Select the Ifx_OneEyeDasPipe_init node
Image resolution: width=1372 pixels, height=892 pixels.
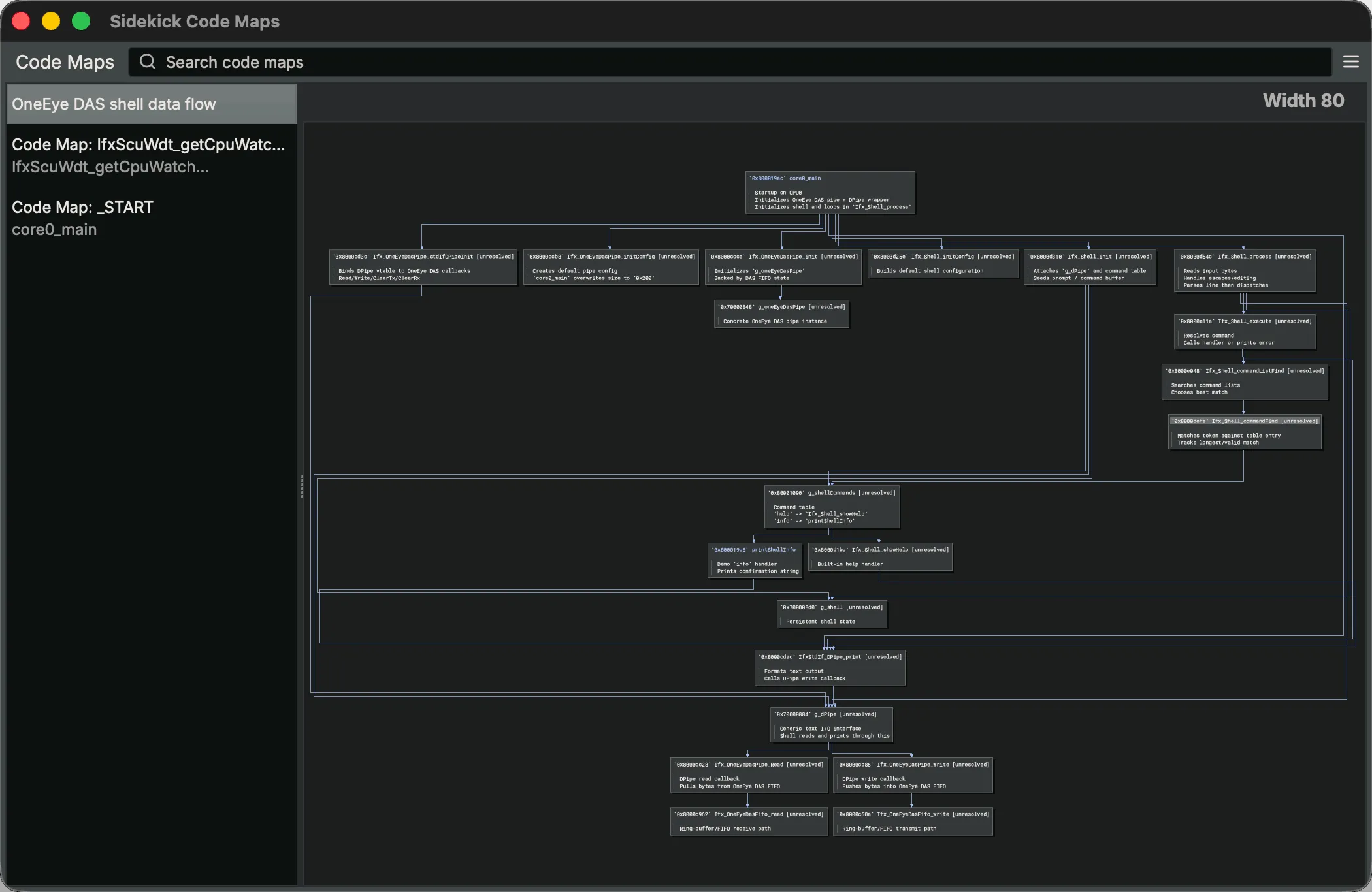click(x=783, y=267)
